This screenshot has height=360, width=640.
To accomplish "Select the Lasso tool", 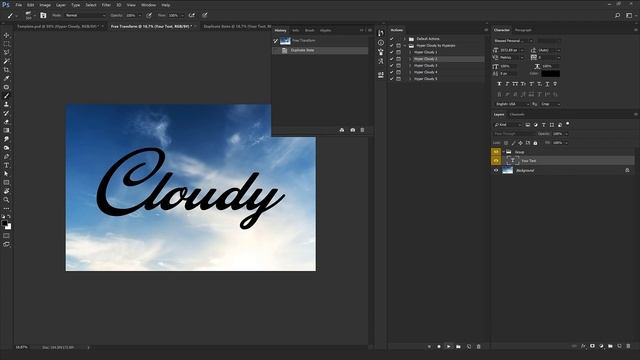I will pyautogui.click(x=6, y=53).
